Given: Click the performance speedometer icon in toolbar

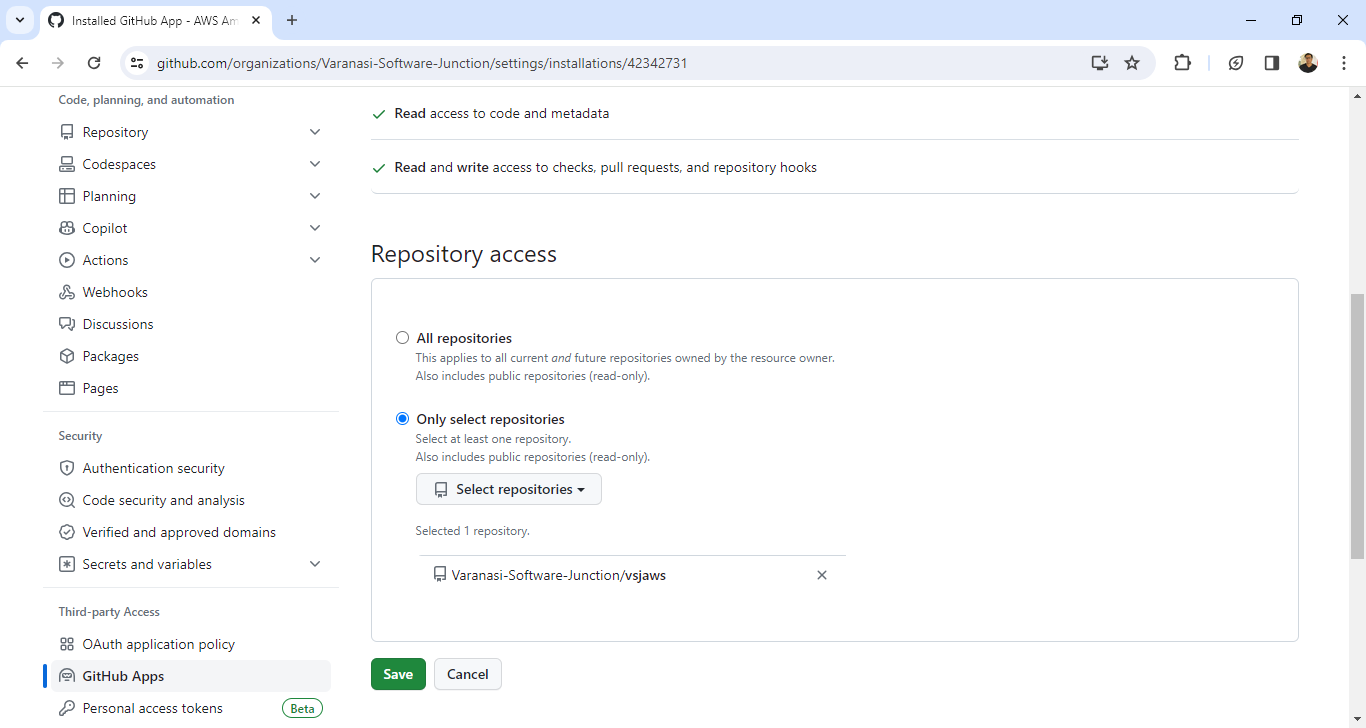Looking at the screenshot, I should point(1236,63).
